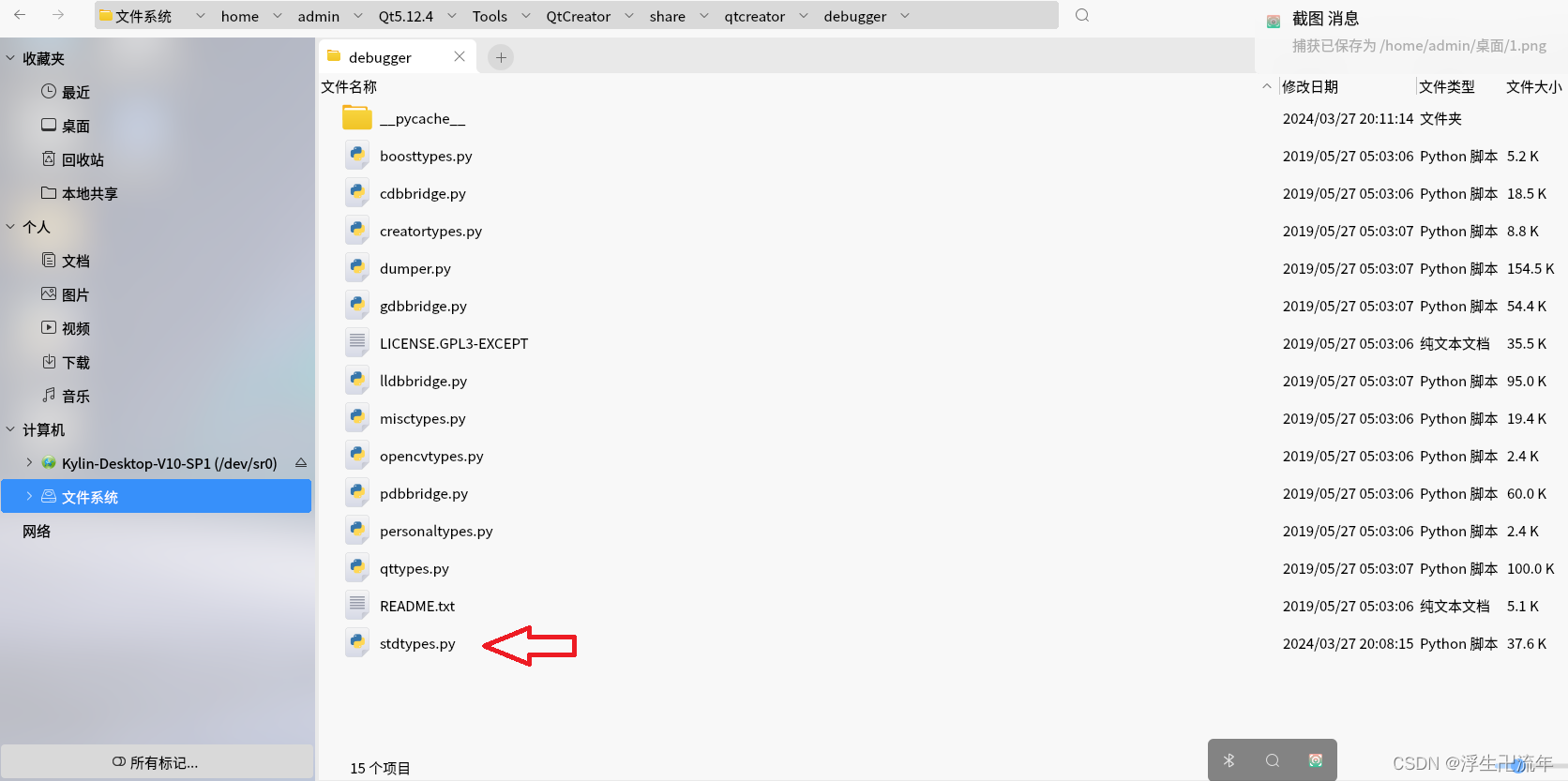Sort by file type (文件类型) column
This screenshot has height=781, width=1568.
pyautogui.click(x=1447, y=86)
